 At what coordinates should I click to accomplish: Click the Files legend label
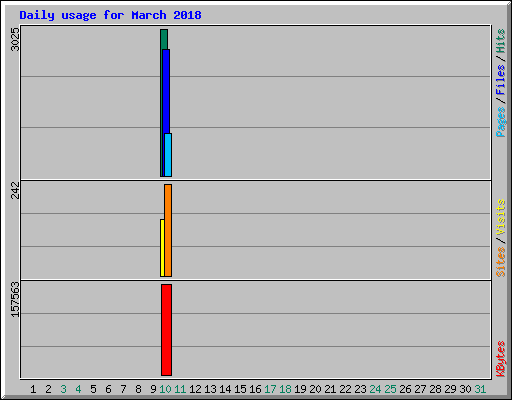tap(500, 80)
